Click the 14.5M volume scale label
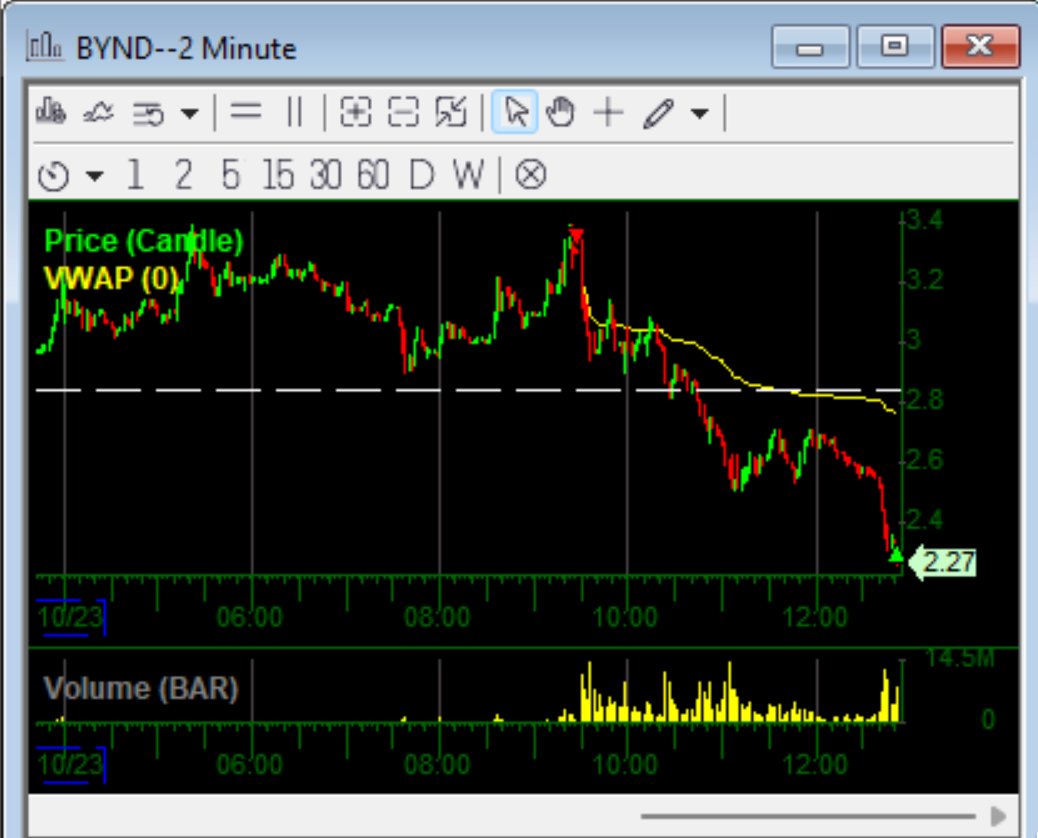Screen dimensions: 1038x838 tap(960, 658)
